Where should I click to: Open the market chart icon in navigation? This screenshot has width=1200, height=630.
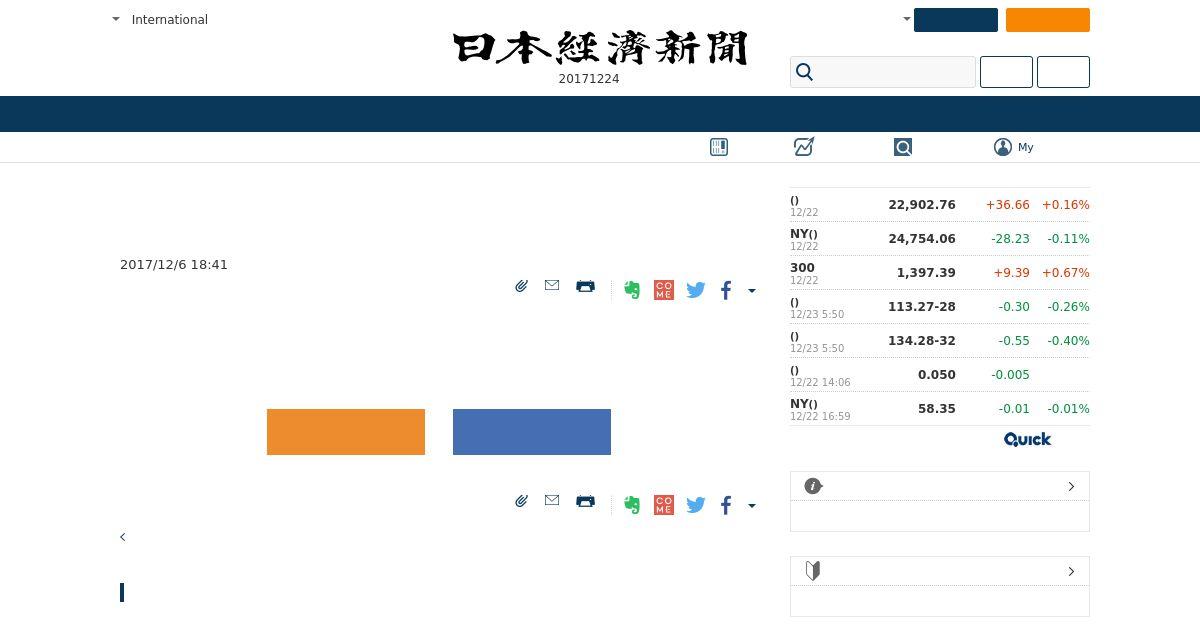[804, 147]
